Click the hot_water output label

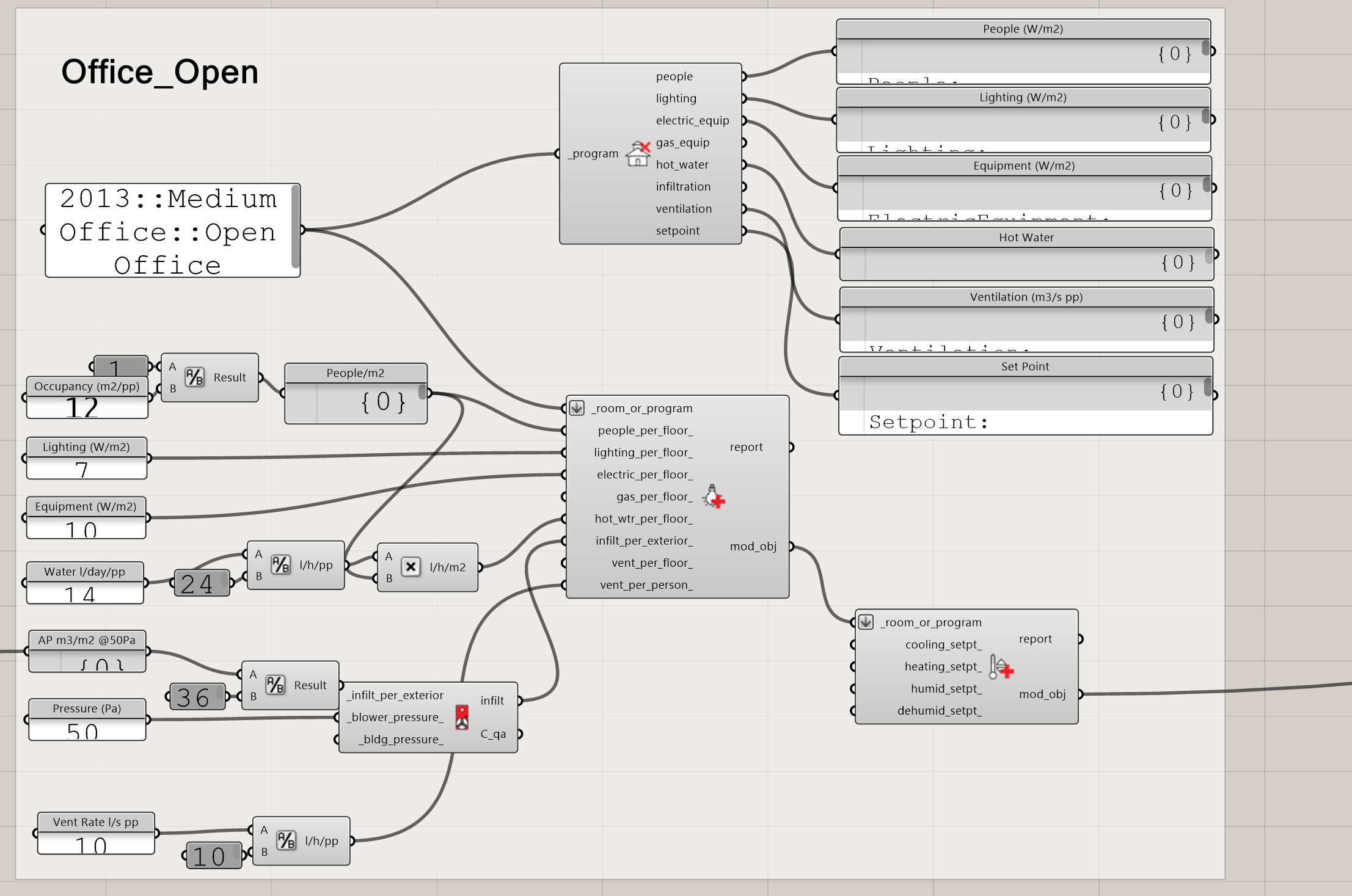coord(682,164)
